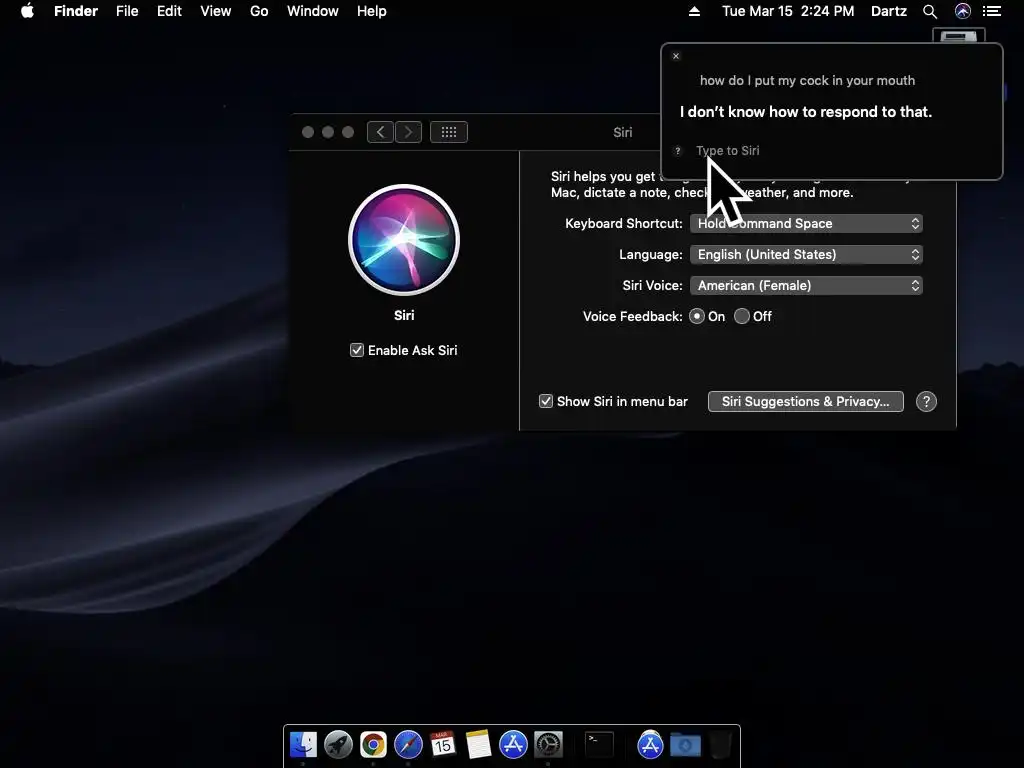Click App Store-style icon right of Terminal
Viewport: 1024px width, 768px height.
click(650, 744)
